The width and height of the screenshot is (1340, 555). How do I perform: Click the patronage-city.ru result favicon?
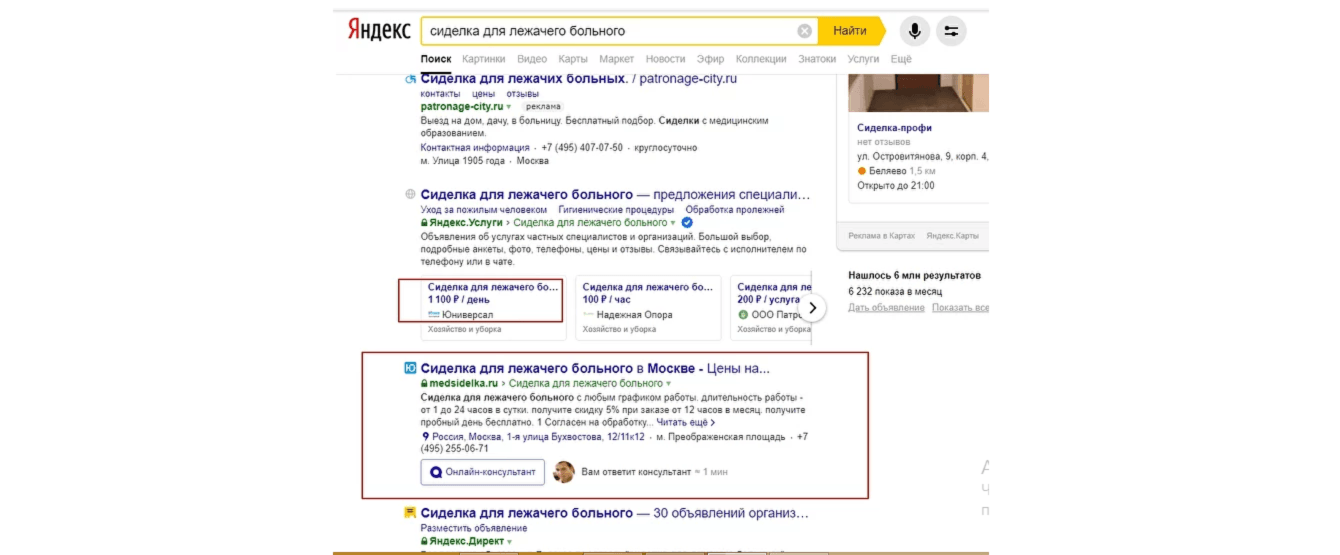[x=410, y=79]
